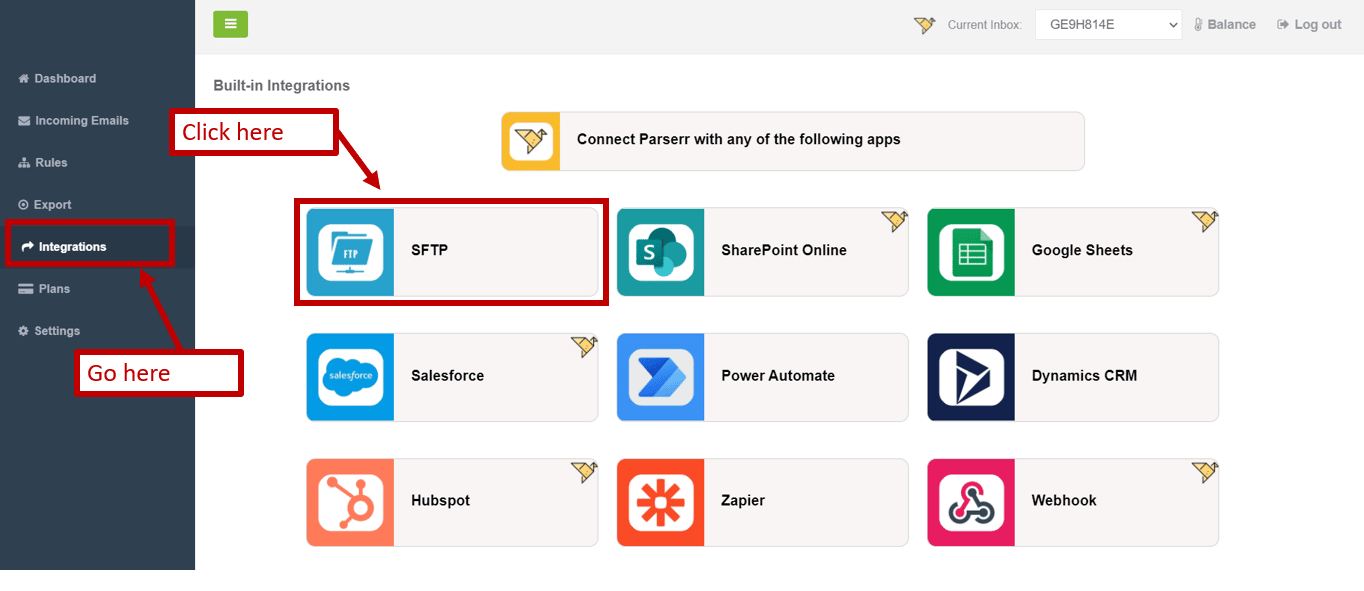The image size is (1364, 591).
Task: Toggle the green sidebar hamburger menu
Action: tap(230, 24)
